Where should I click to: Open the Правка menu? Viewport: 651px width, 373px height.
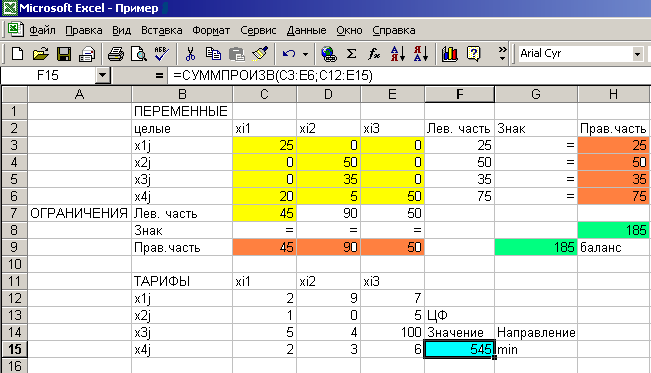(84, 30)
